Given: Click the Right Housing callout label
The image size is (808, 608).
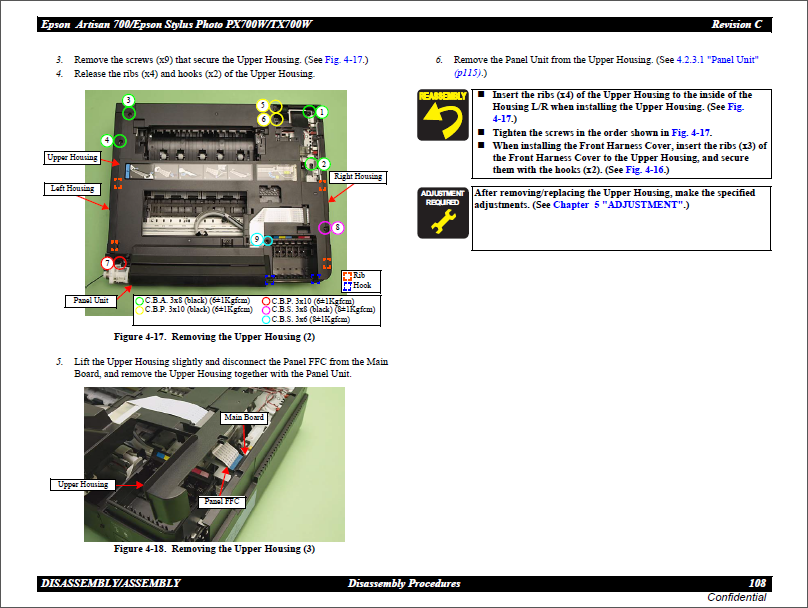Looking at the screenshot, I should pos(357,176).
